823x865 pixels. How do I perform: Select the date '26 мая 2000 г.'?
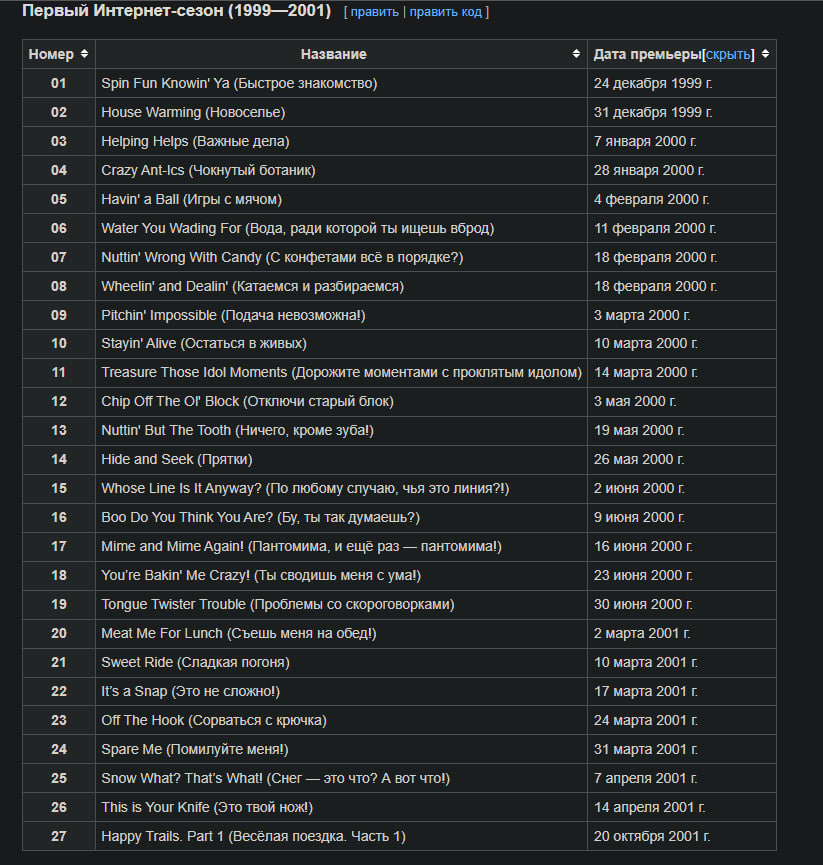coord(639,459)
